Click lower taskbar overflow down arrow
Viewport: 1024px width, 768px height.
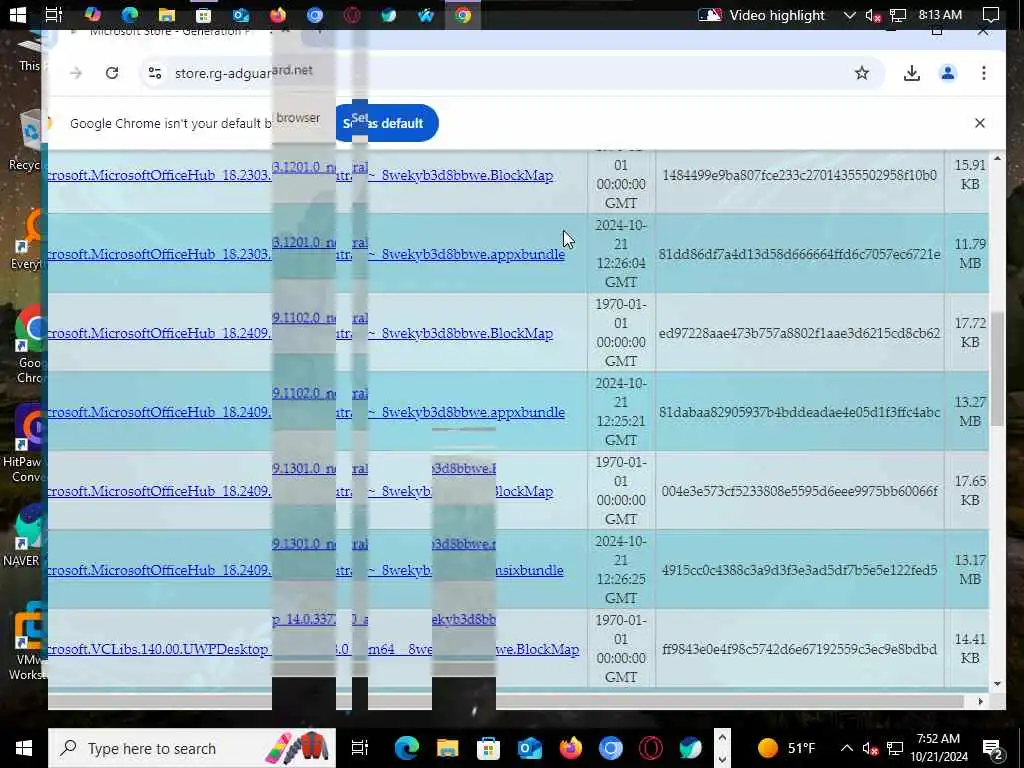[x=722, y=758]
